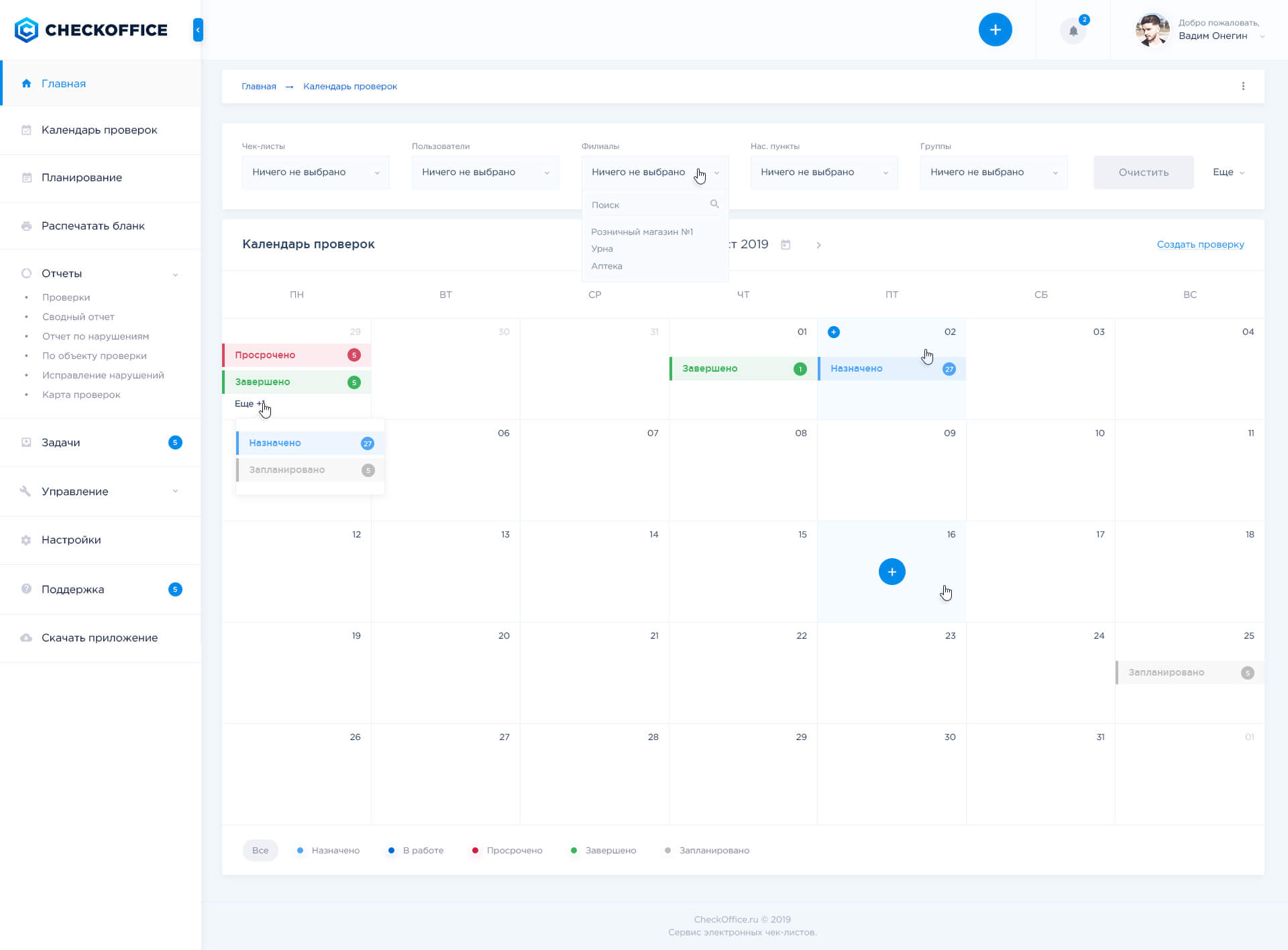Expand the Управление submenu chevron
The height and width of the screenshot is (950, 1288).
(x=175, y=491)
